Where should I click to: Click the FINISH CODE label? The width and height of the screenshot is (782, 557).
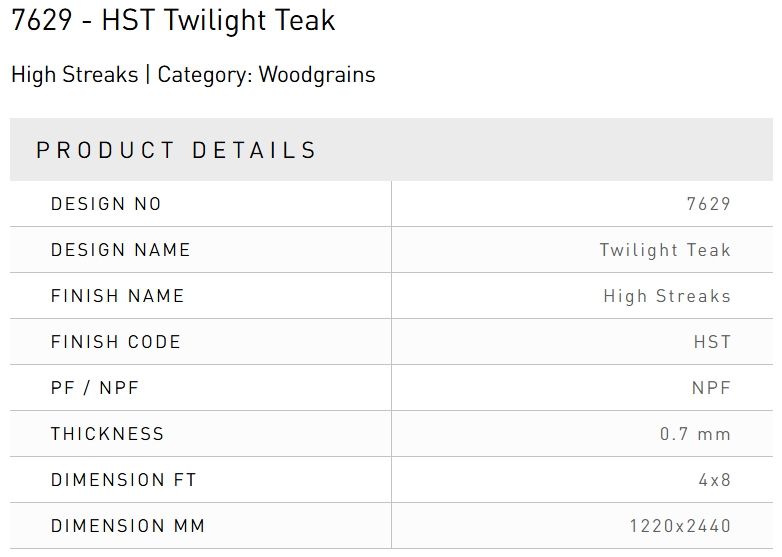[x=115, y=342]
